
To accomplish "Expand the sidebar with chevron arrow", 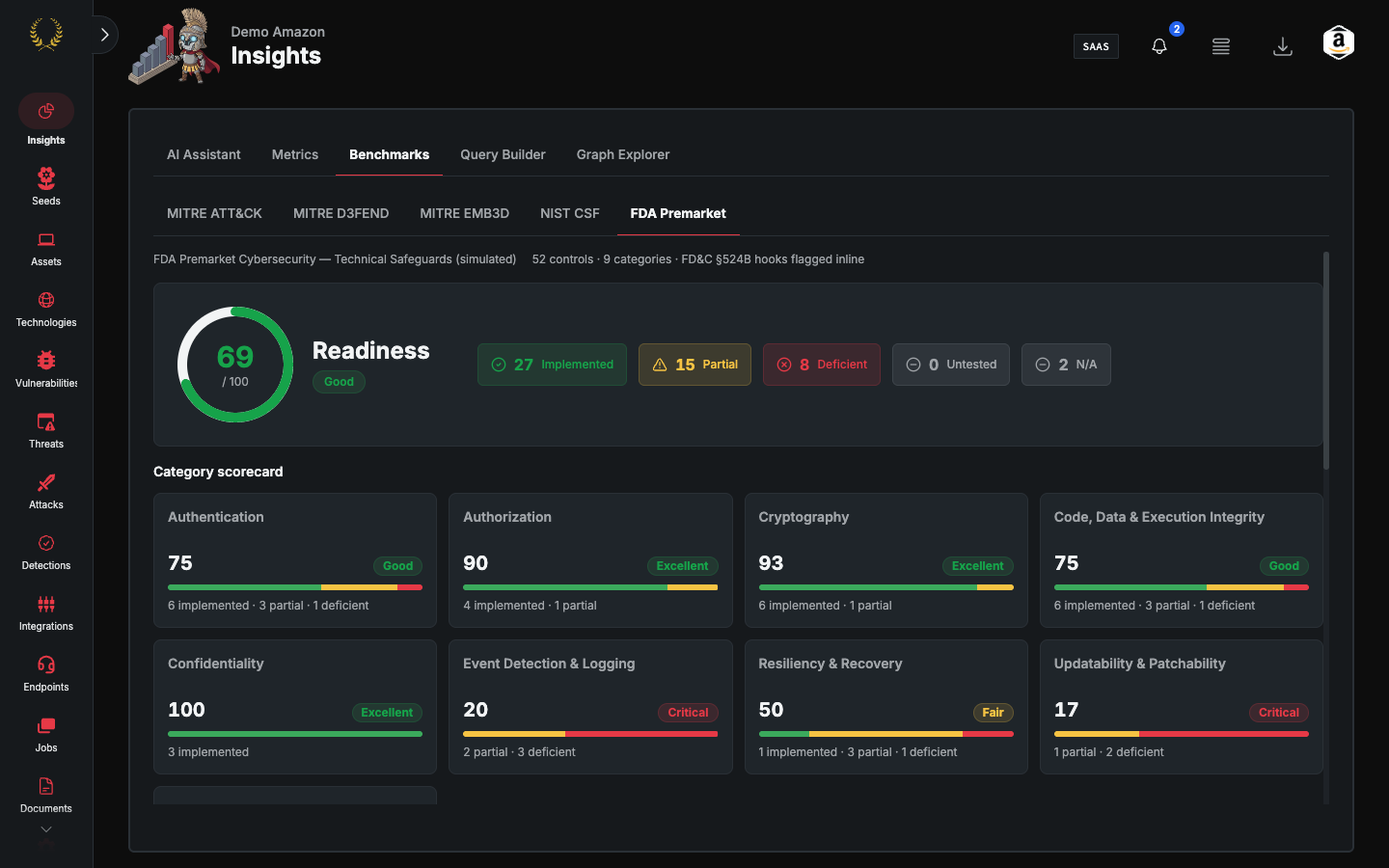I will pos(104,35).
